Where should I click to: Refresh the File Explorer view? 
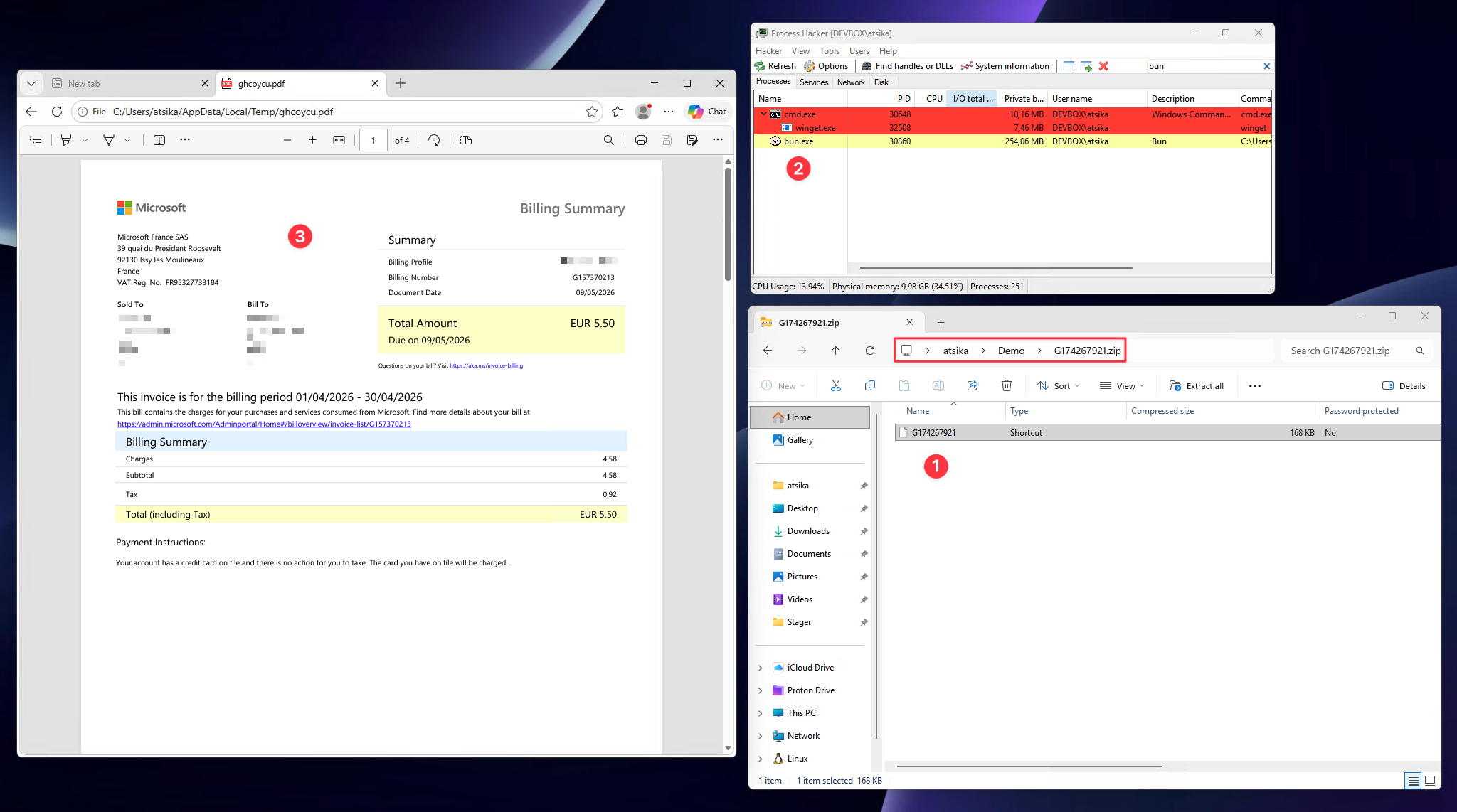pyautogui.click(x=869, y=351)
